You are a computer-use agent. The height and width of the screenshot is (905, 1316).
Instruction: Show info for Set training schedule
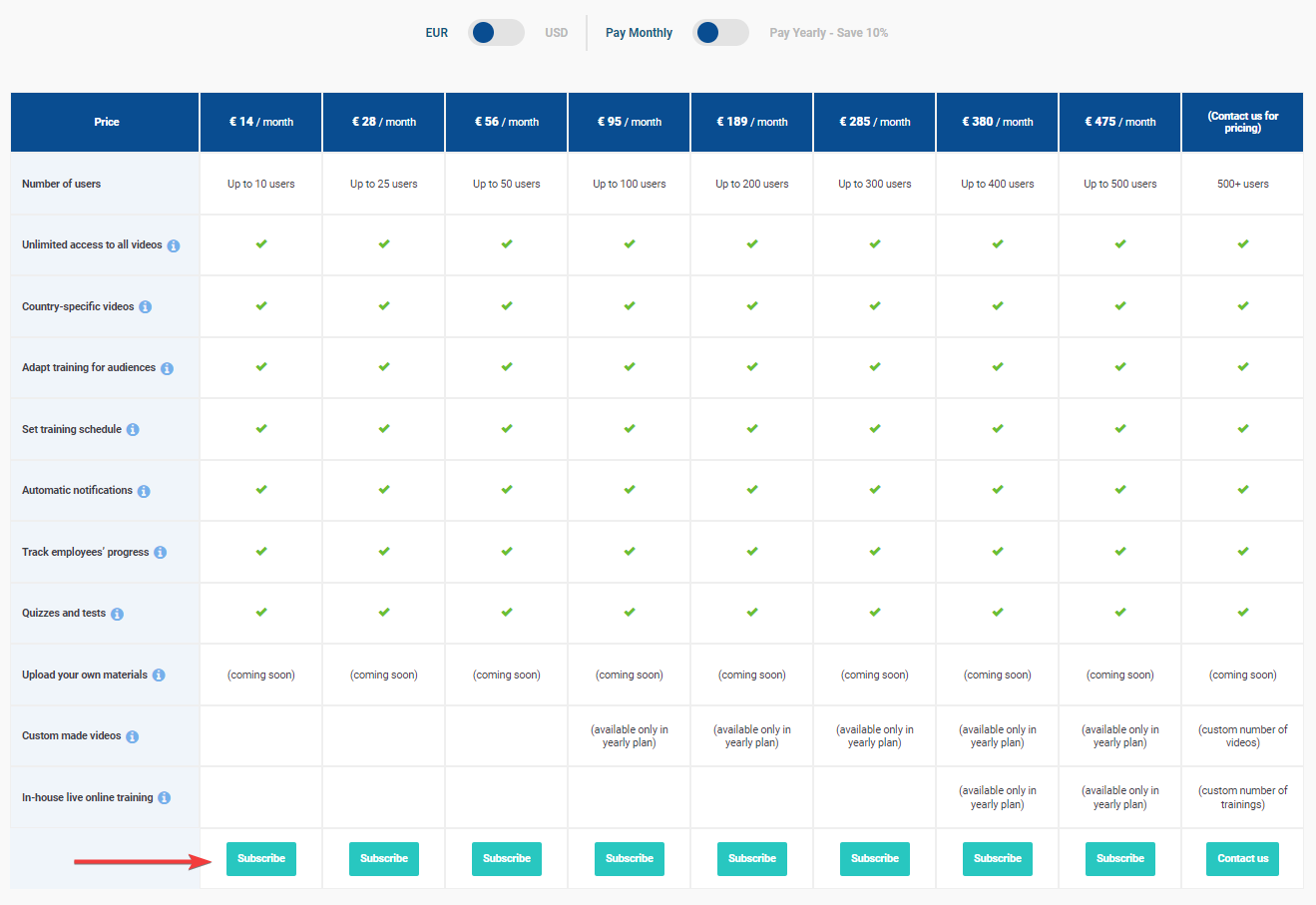point(133,430)
